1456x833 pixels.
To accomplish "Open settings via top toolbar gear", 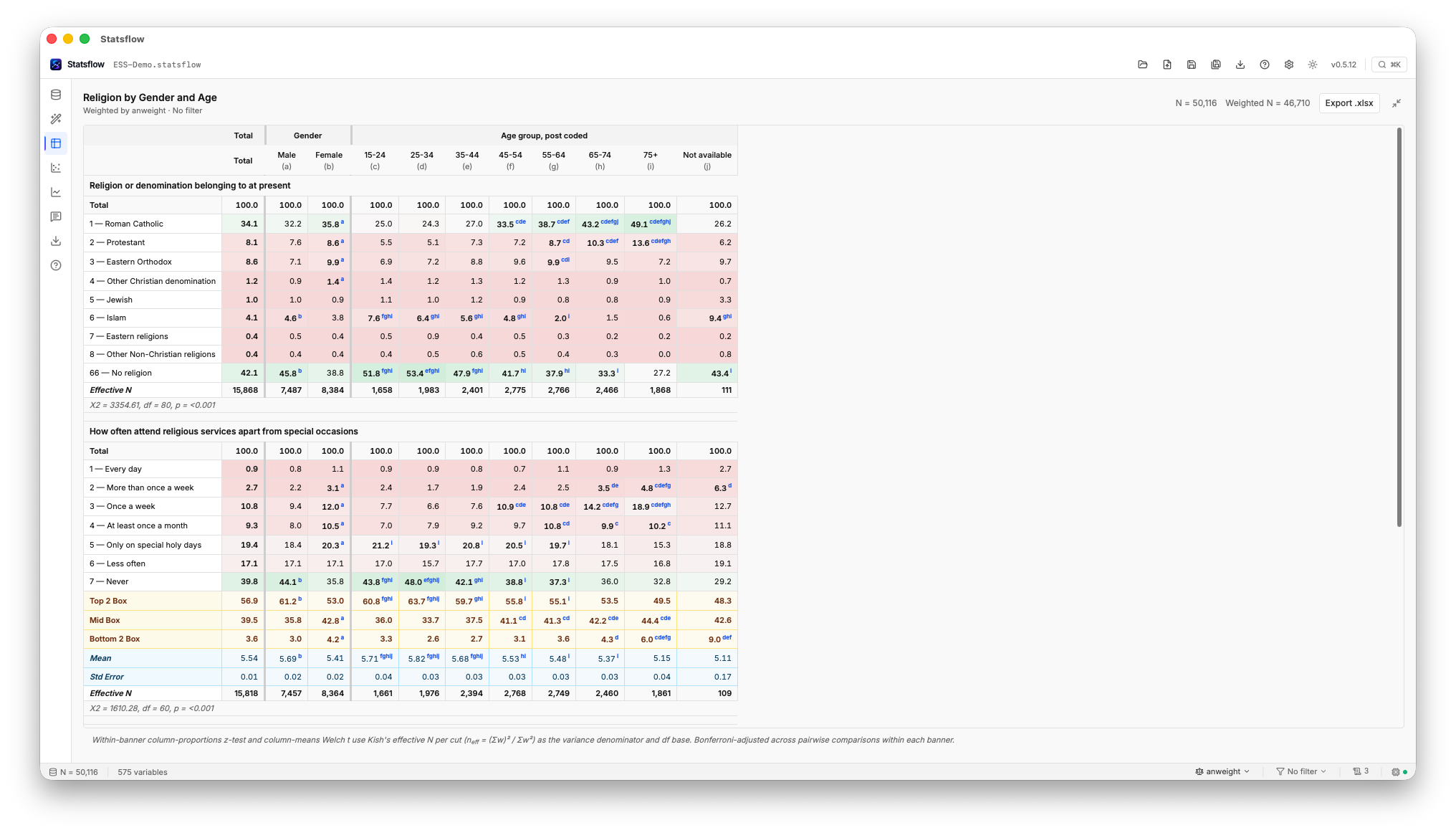I will tap(1289, 65).
